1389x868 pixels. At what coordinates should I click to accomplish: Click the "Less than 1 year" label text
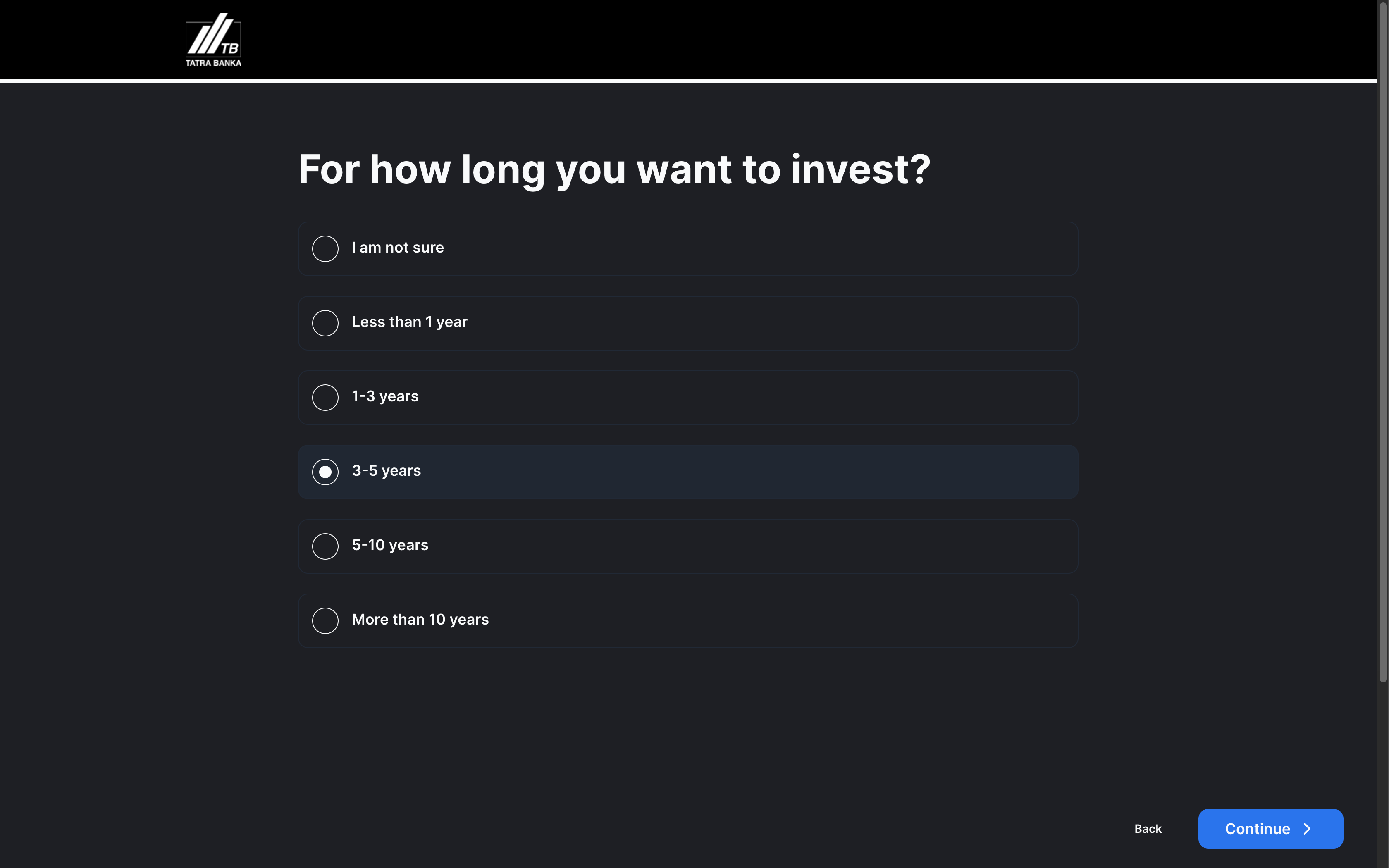(409, 322)
